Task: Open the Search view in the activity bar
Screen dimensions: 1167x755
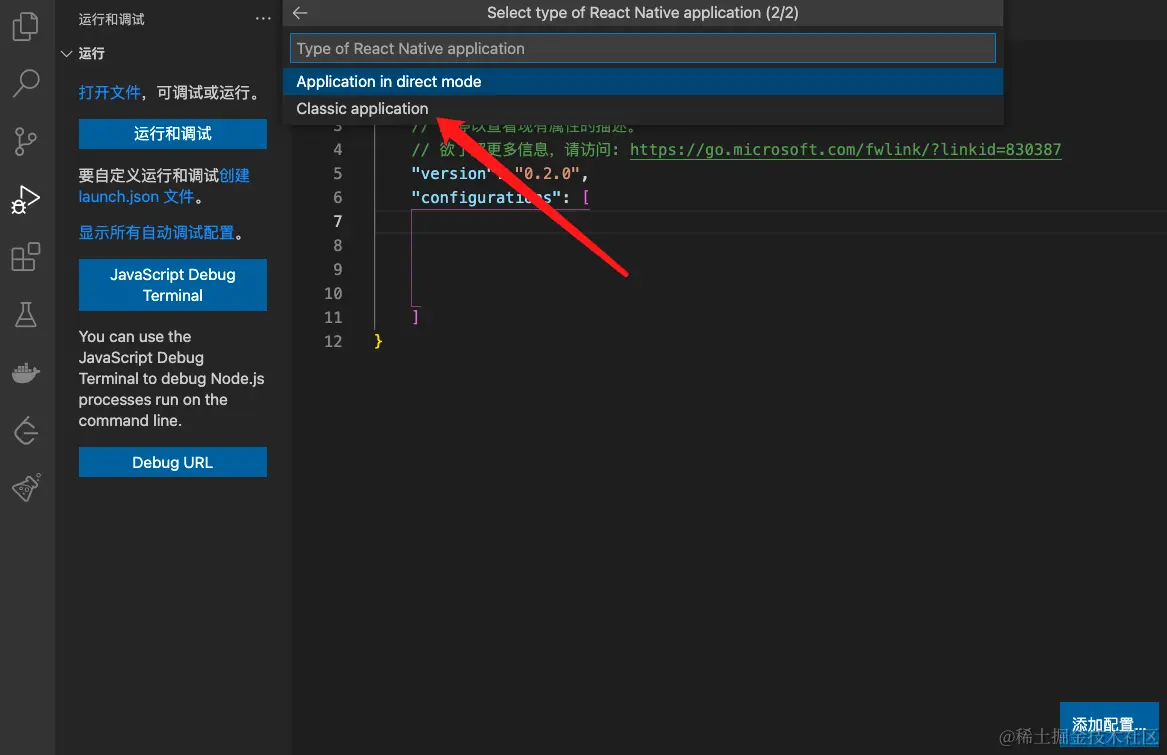Action: click(x=26, y=83)
